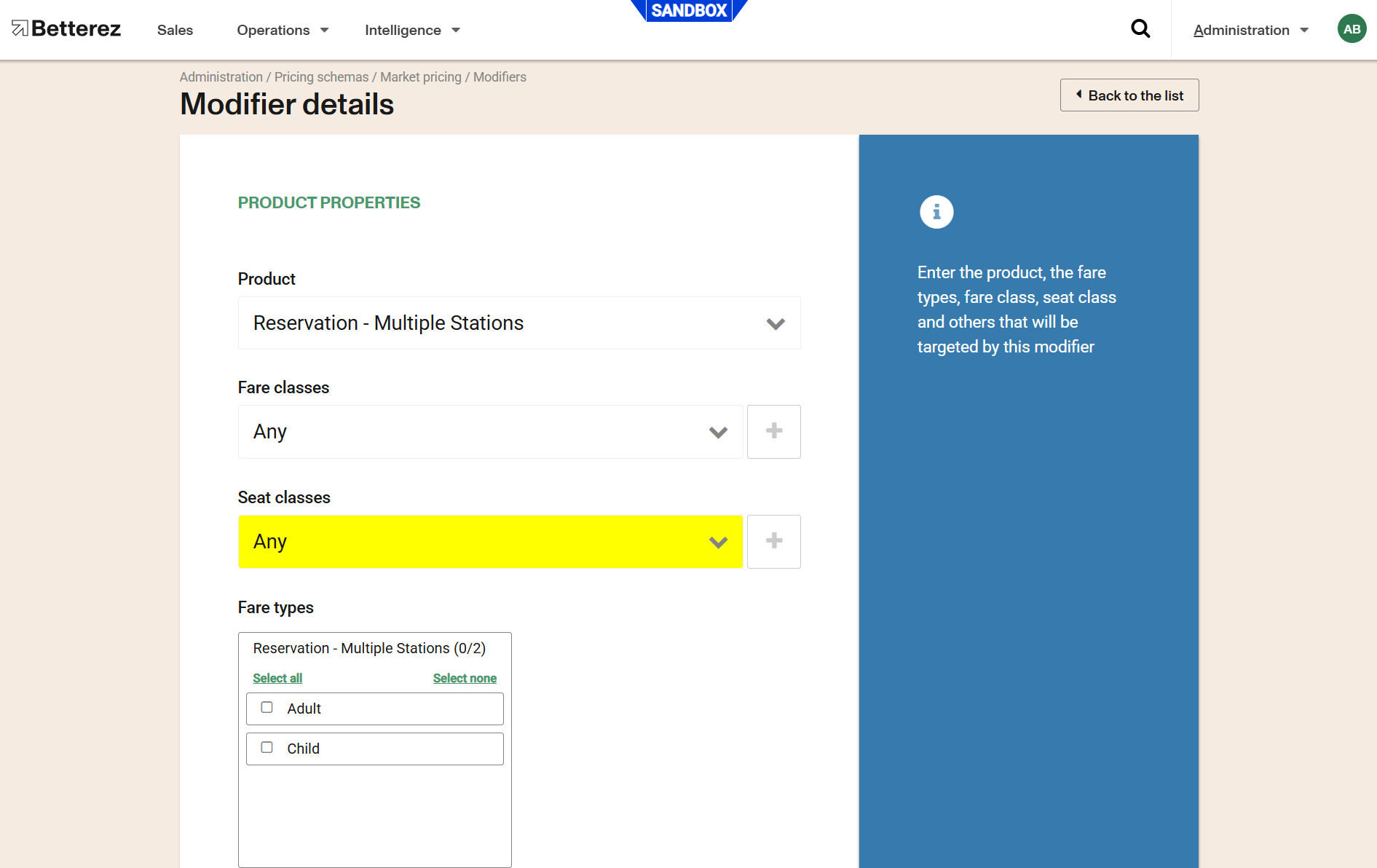This screenshot has width=1377, height=868.
Task: Click Select none fare types link
Action: coord(465,678)
